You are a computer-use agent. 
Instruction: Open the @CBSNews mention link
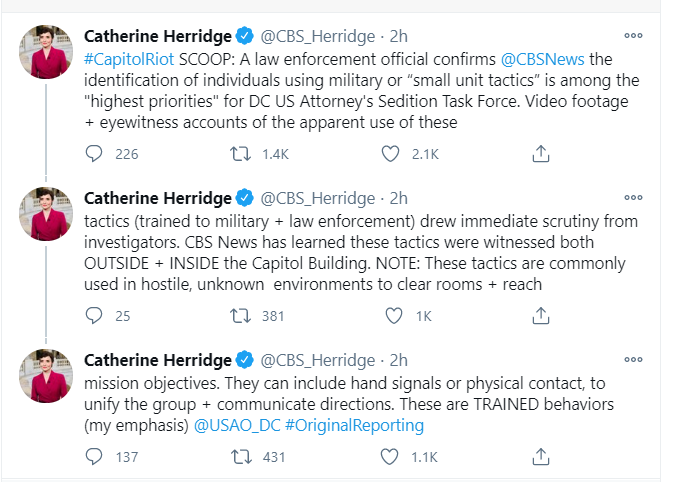tap(542, 59)
